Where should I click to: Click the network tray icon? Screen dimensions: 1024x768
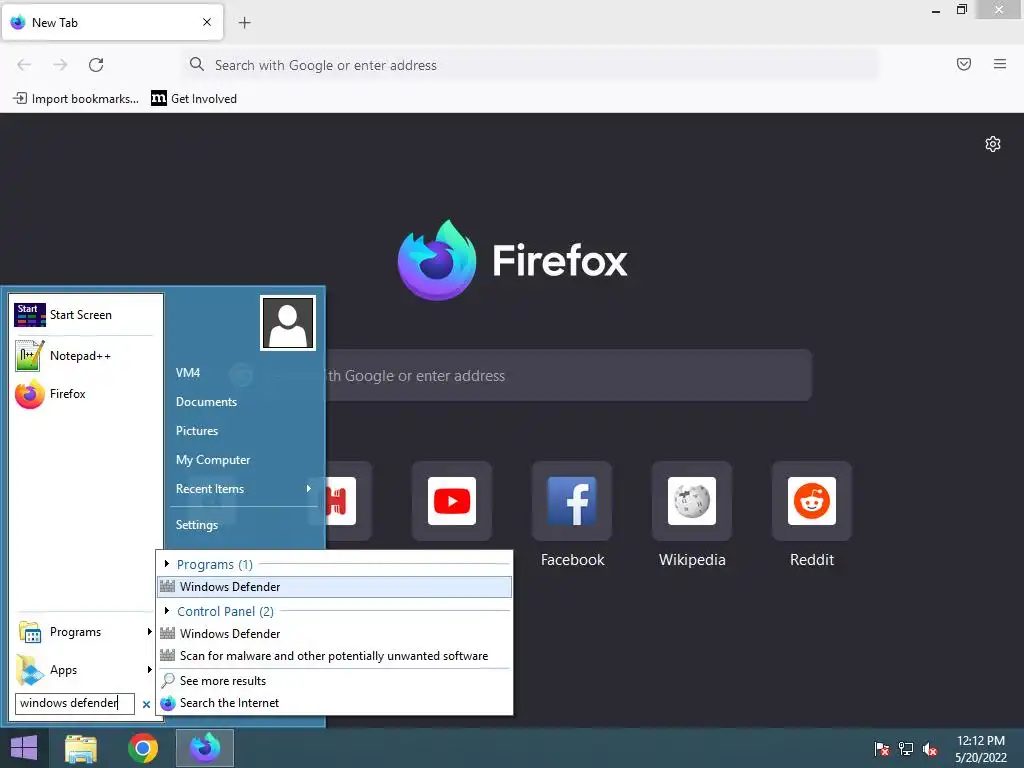point(906,748)
